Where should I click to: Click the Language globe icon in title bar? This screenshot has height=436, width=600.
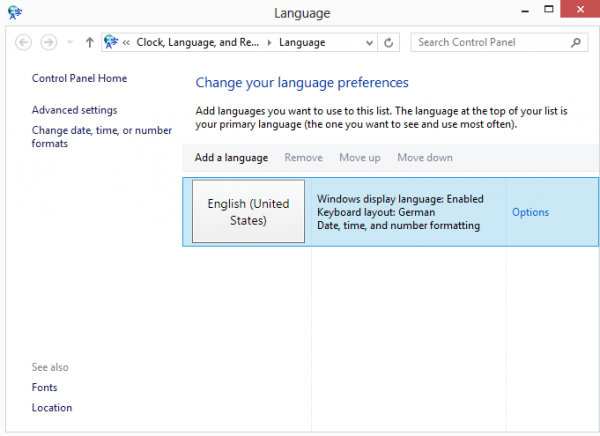click(15, 13)
